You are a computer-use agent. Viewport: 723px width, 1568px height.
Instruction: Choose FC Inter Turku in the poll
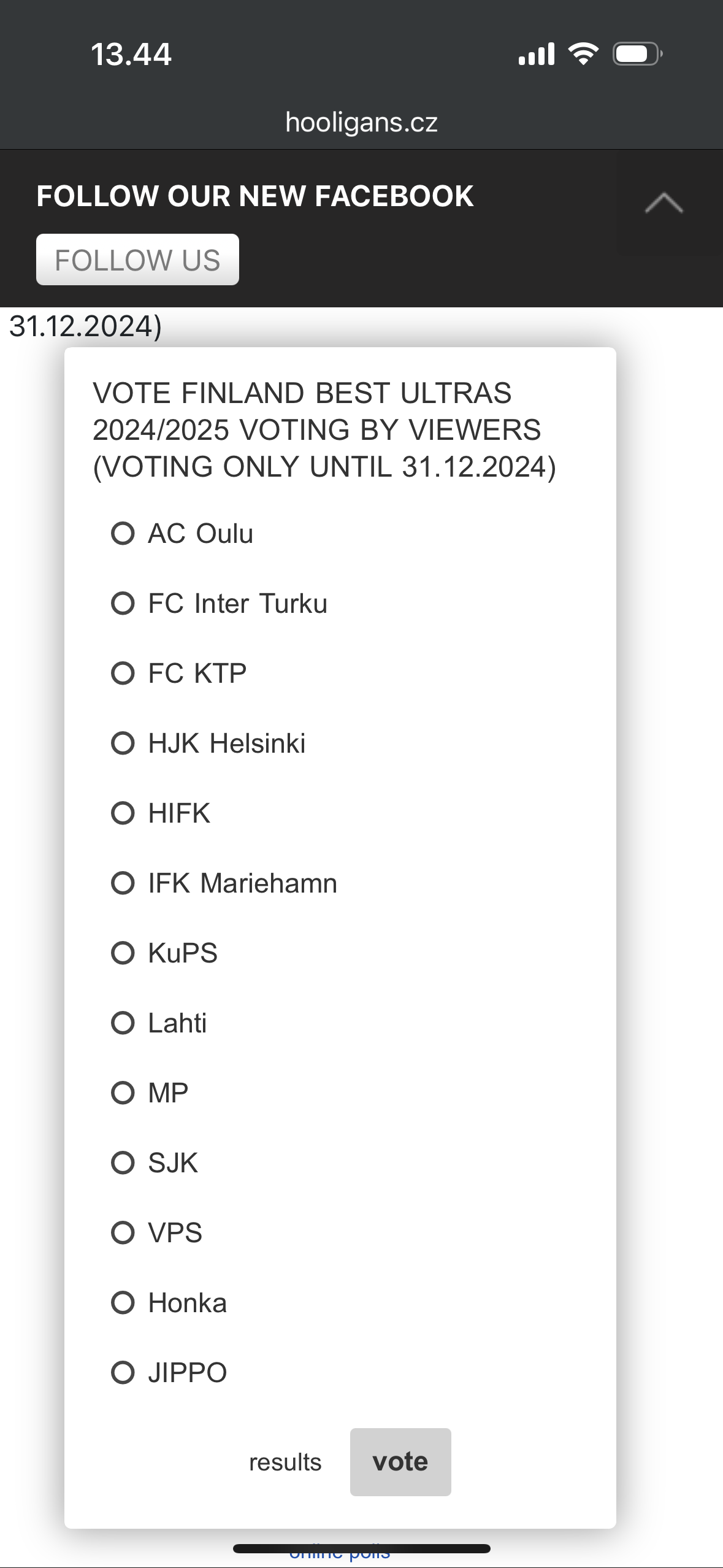[x=123, y=603]
